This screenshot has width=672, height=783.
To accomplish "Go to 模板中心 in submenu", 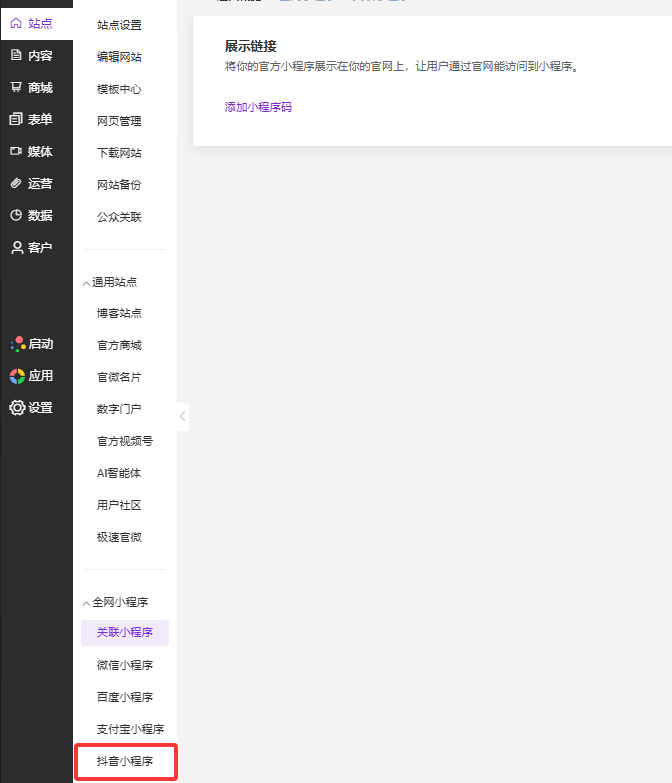I will [119, 89].
